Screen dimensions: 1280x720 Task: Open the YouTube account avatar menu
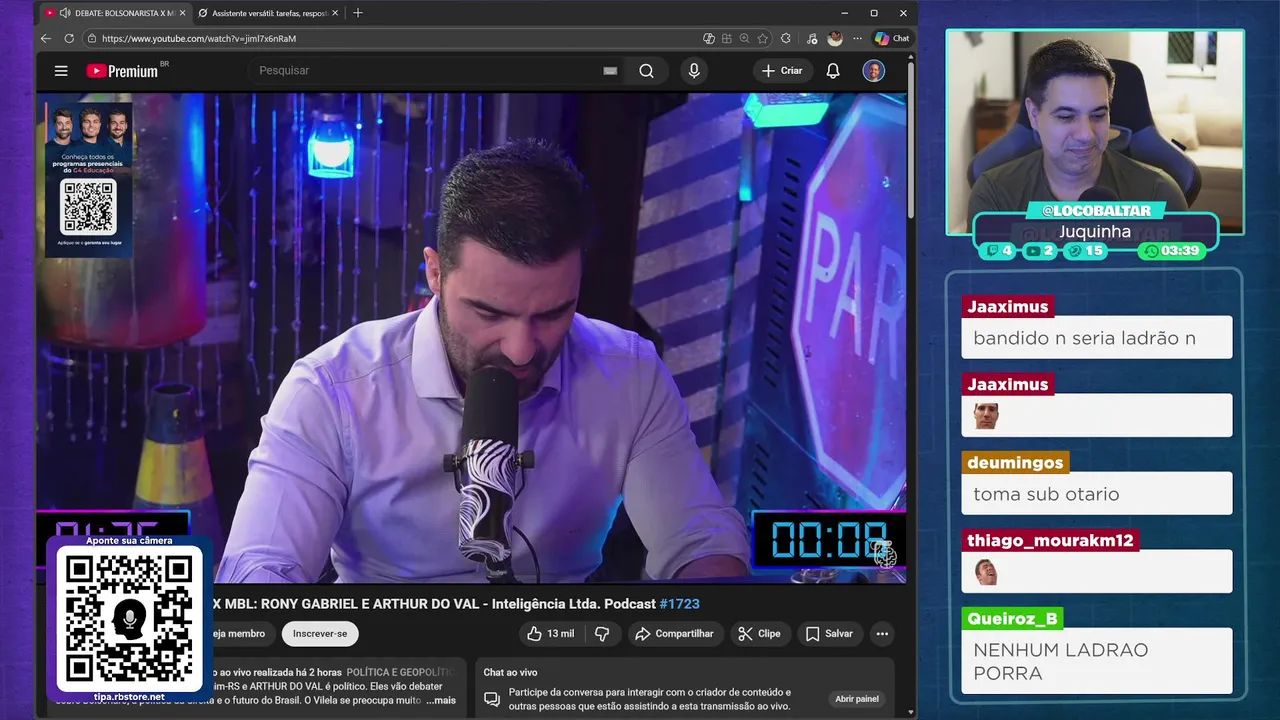pyautogui.click(x=874, y=71)
